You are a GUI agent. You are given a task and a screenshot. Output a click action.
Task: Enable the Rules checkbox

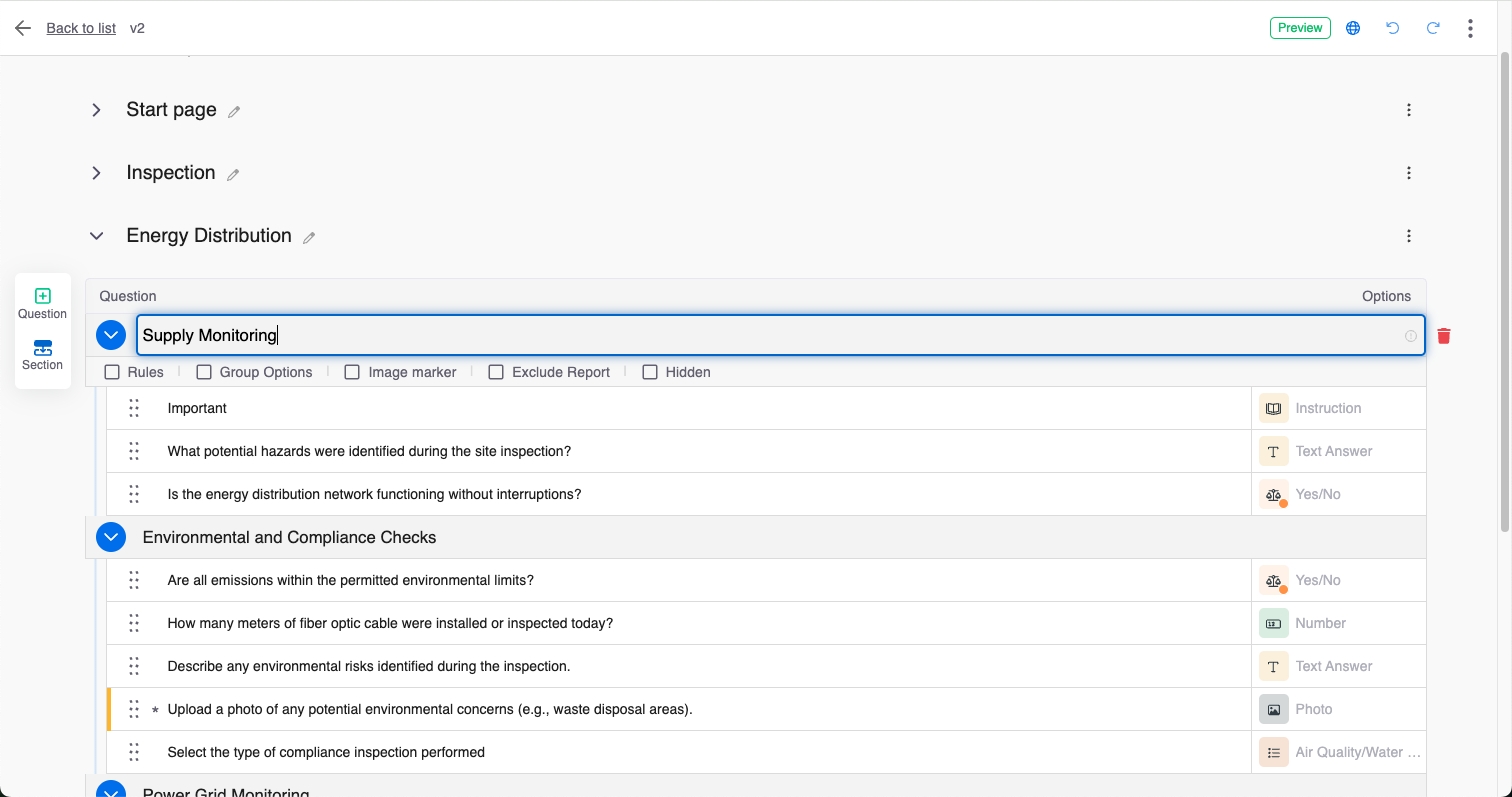point(112,372)
